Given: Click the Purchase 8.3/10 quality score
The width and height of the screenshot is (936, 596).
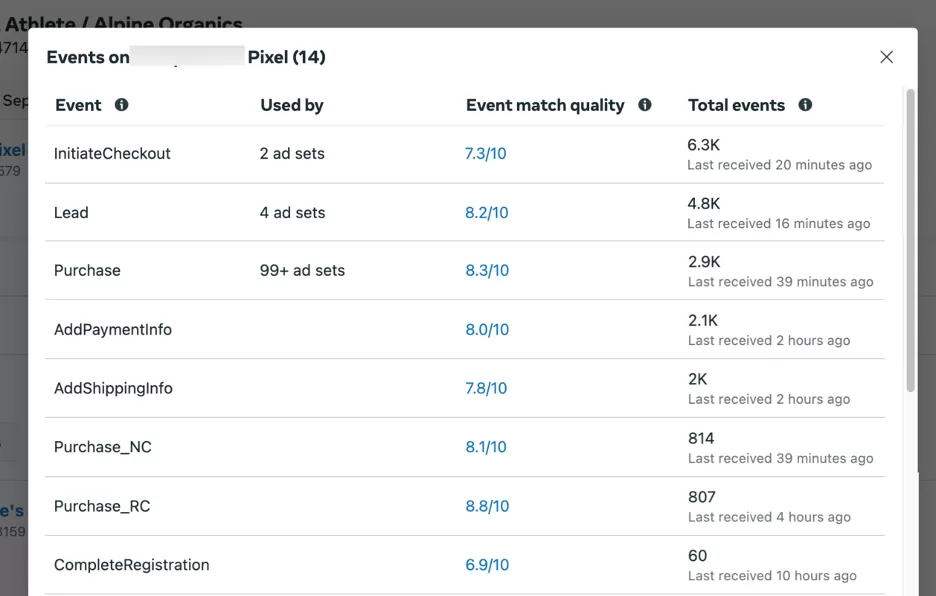Looking at the screenshot, I should (x=487, y=271).
